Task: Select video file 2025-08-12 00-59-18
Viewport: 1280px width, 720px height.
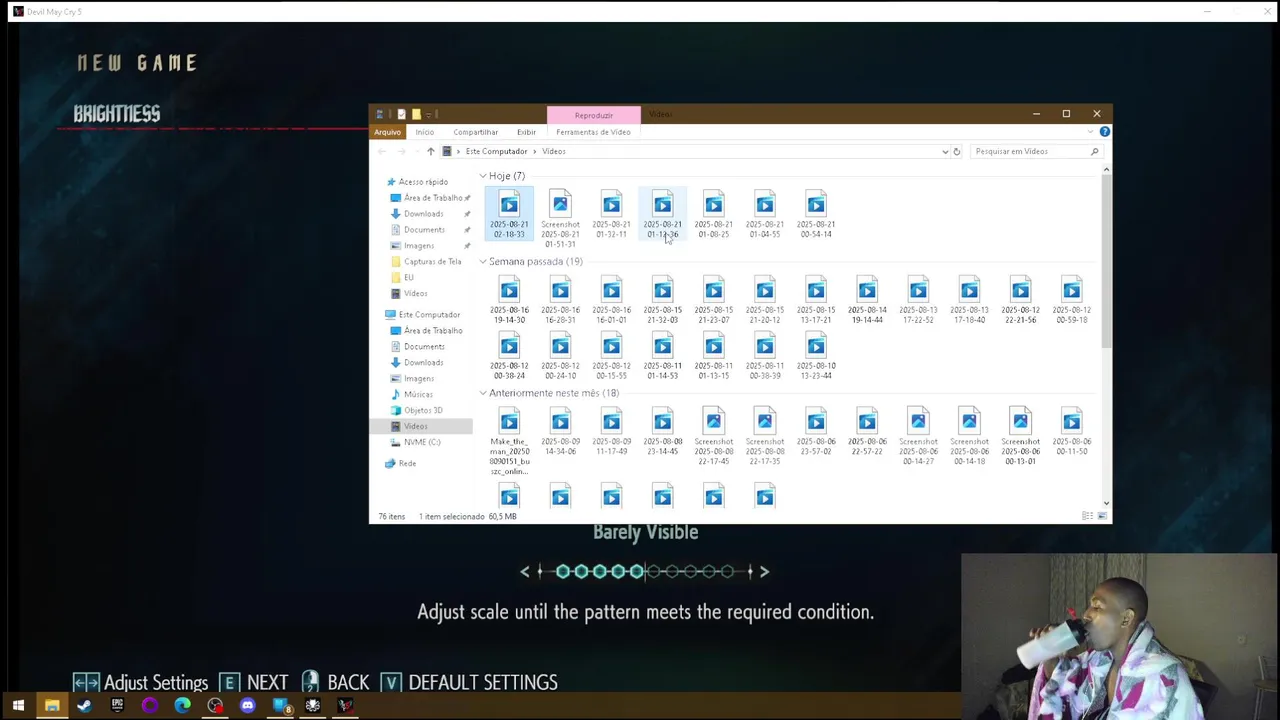Action: 1071,301
